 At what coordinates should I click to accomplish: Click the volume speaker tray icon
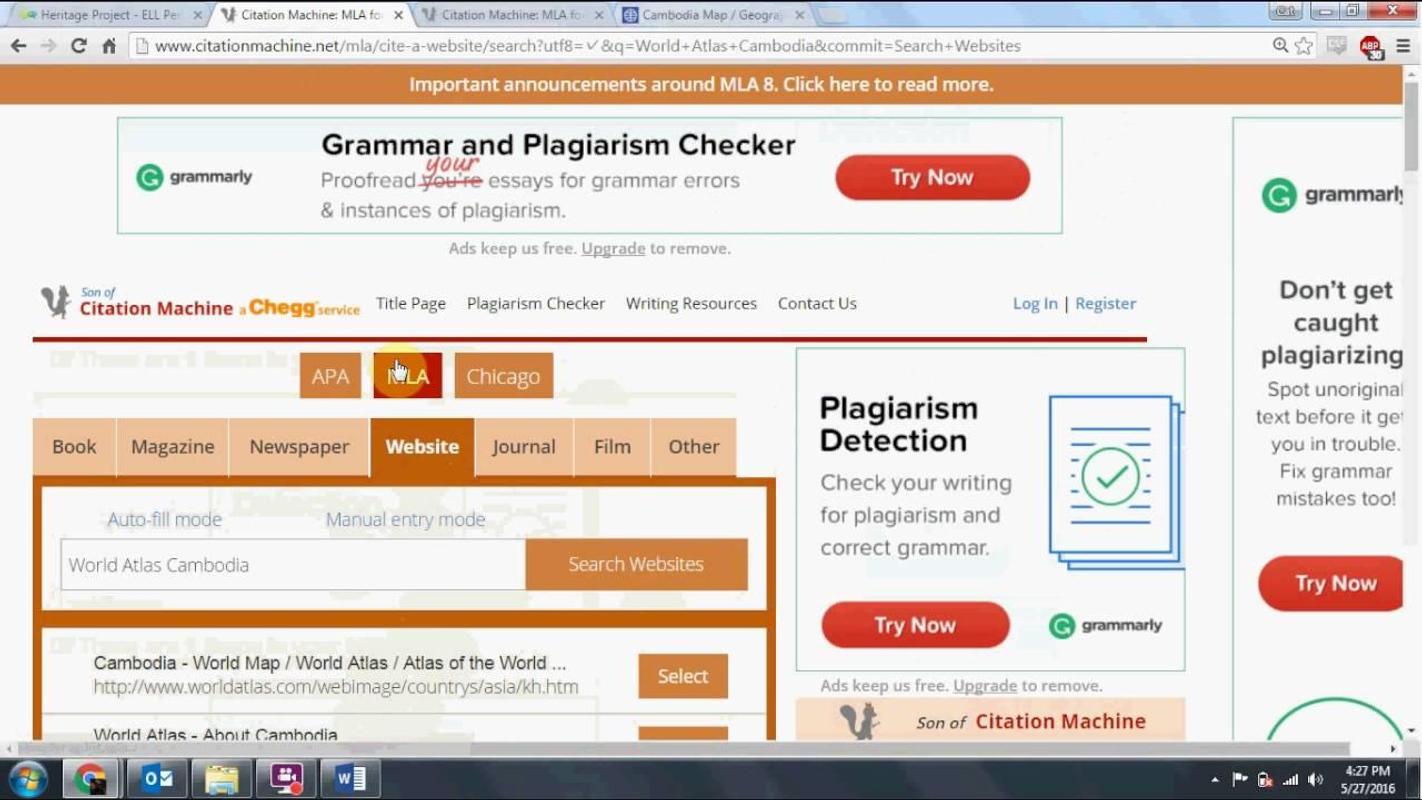(1317, 779)
